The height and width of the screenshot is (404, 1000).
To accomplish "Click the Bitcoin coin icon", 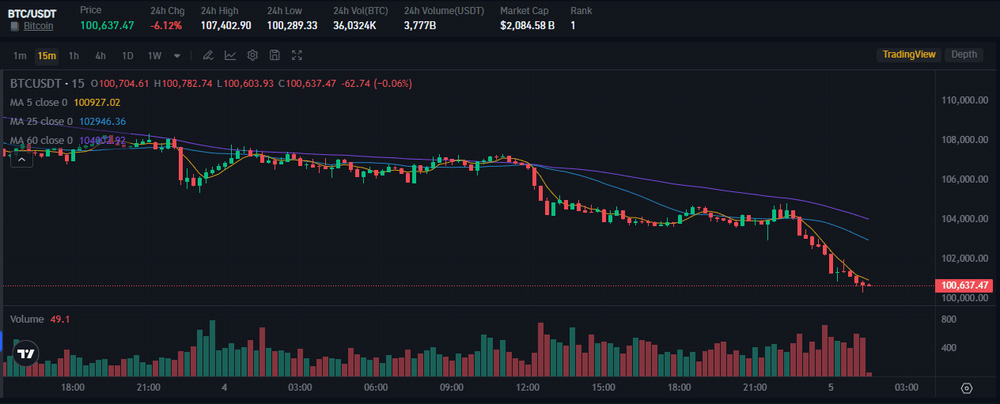I will click(x=13, y=24).
